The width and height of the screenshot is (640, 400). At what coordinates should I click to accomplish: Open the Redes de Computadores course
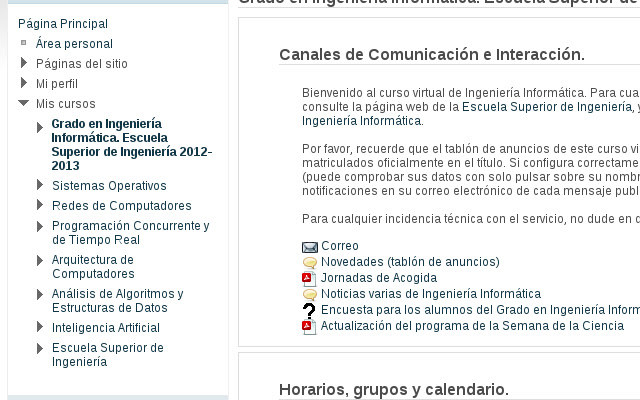coord(122,206)
